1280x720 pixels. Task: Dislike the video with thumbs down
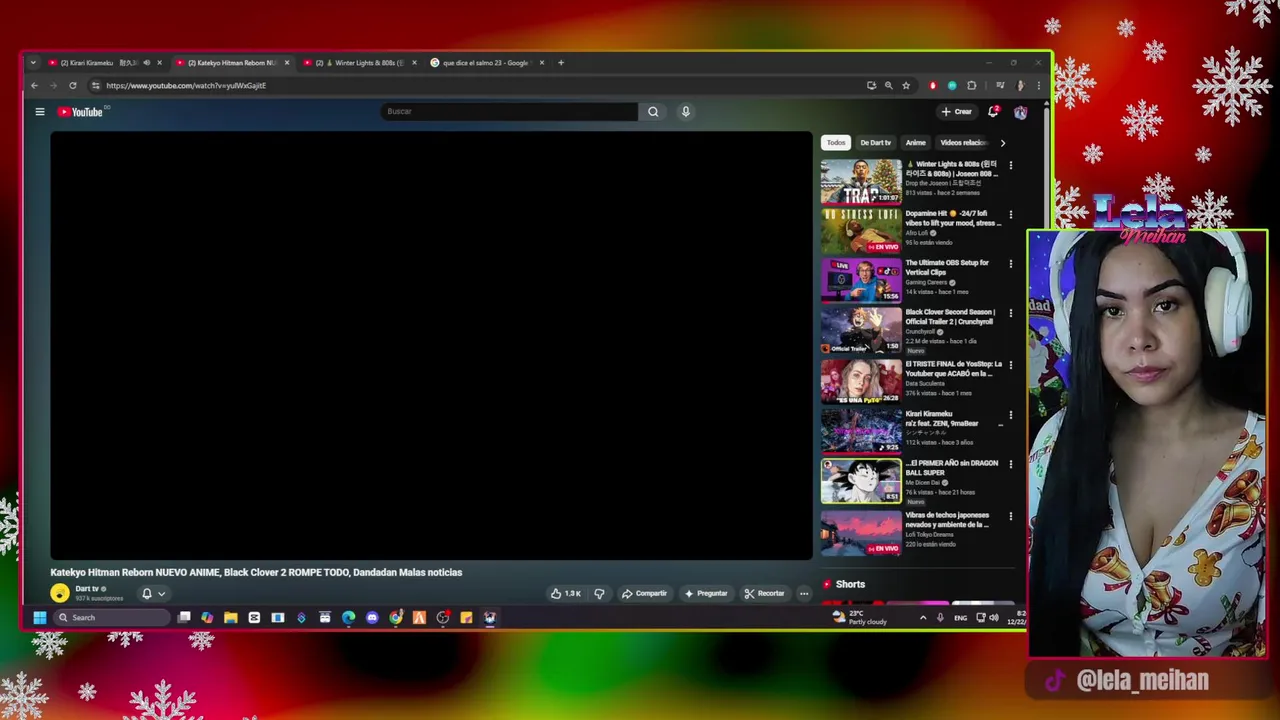click(599, 593)
